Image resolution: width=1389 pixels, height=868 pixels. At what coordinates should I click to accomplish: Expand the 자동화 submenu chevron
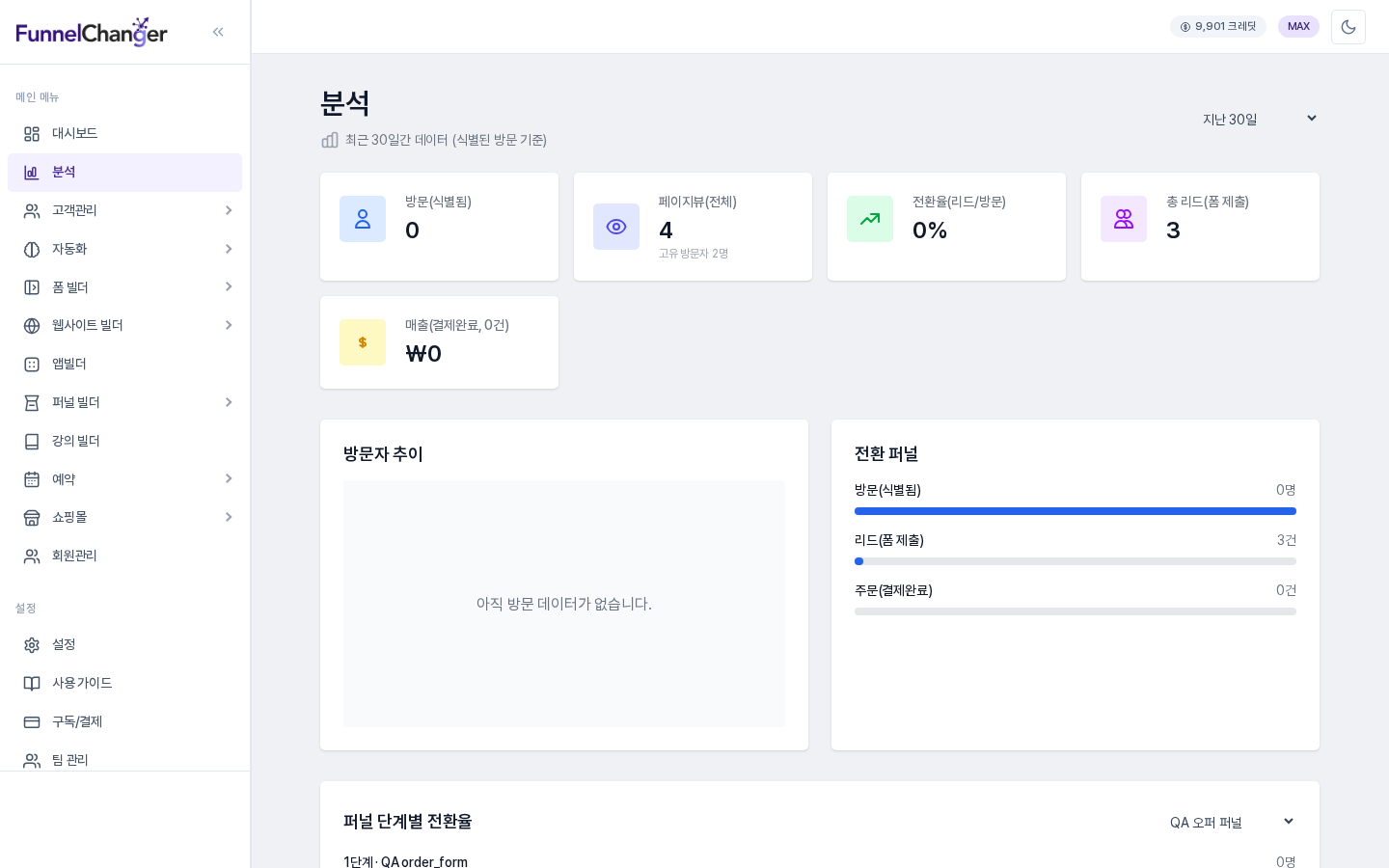[x=229, y=249]
